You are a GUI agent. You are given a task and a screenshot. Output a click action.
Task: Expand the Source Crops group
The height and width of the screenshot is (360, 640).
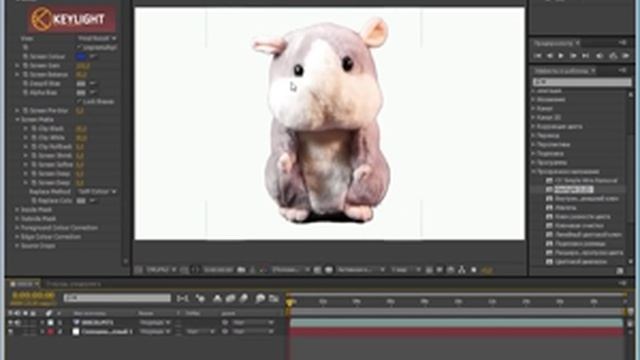(17, 246)
